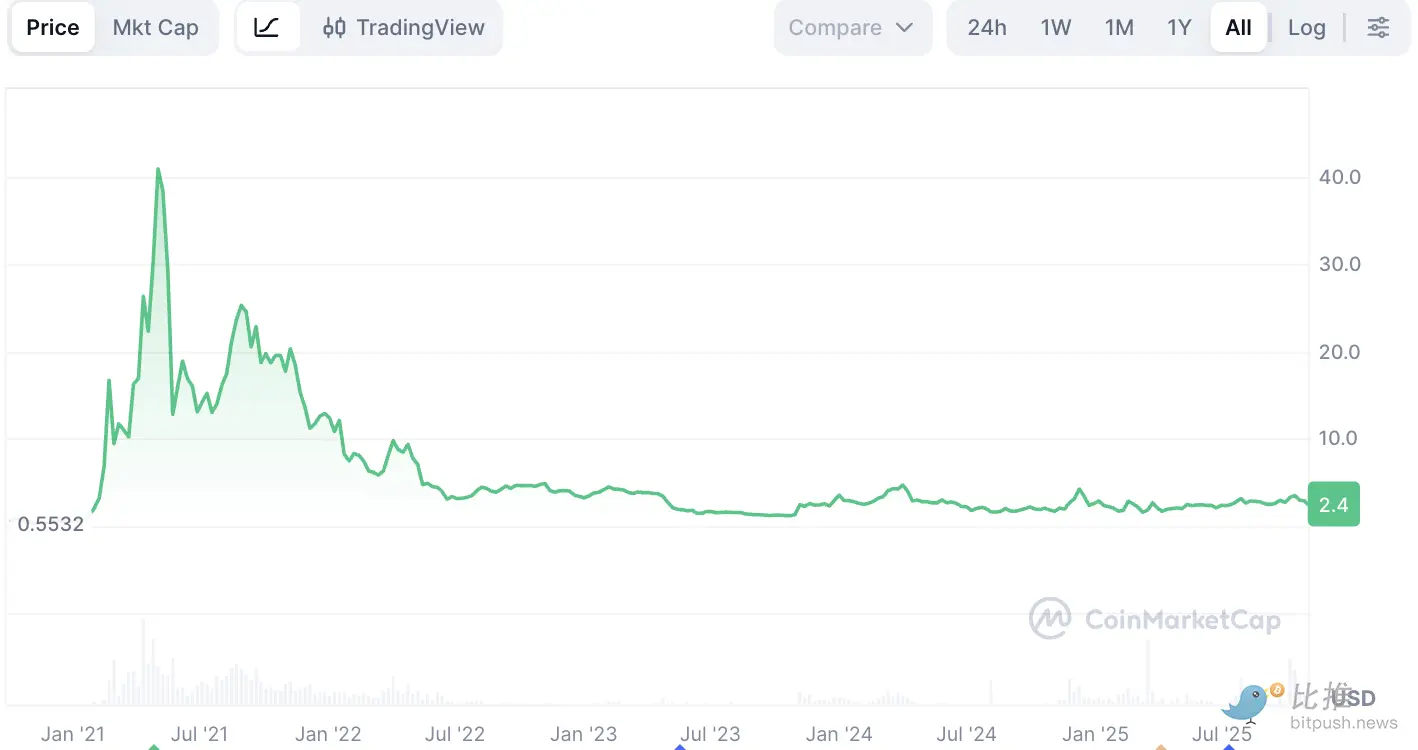Show the 1M time range
Viewport: 1418px width, 750px height.
click(1119, 27)
